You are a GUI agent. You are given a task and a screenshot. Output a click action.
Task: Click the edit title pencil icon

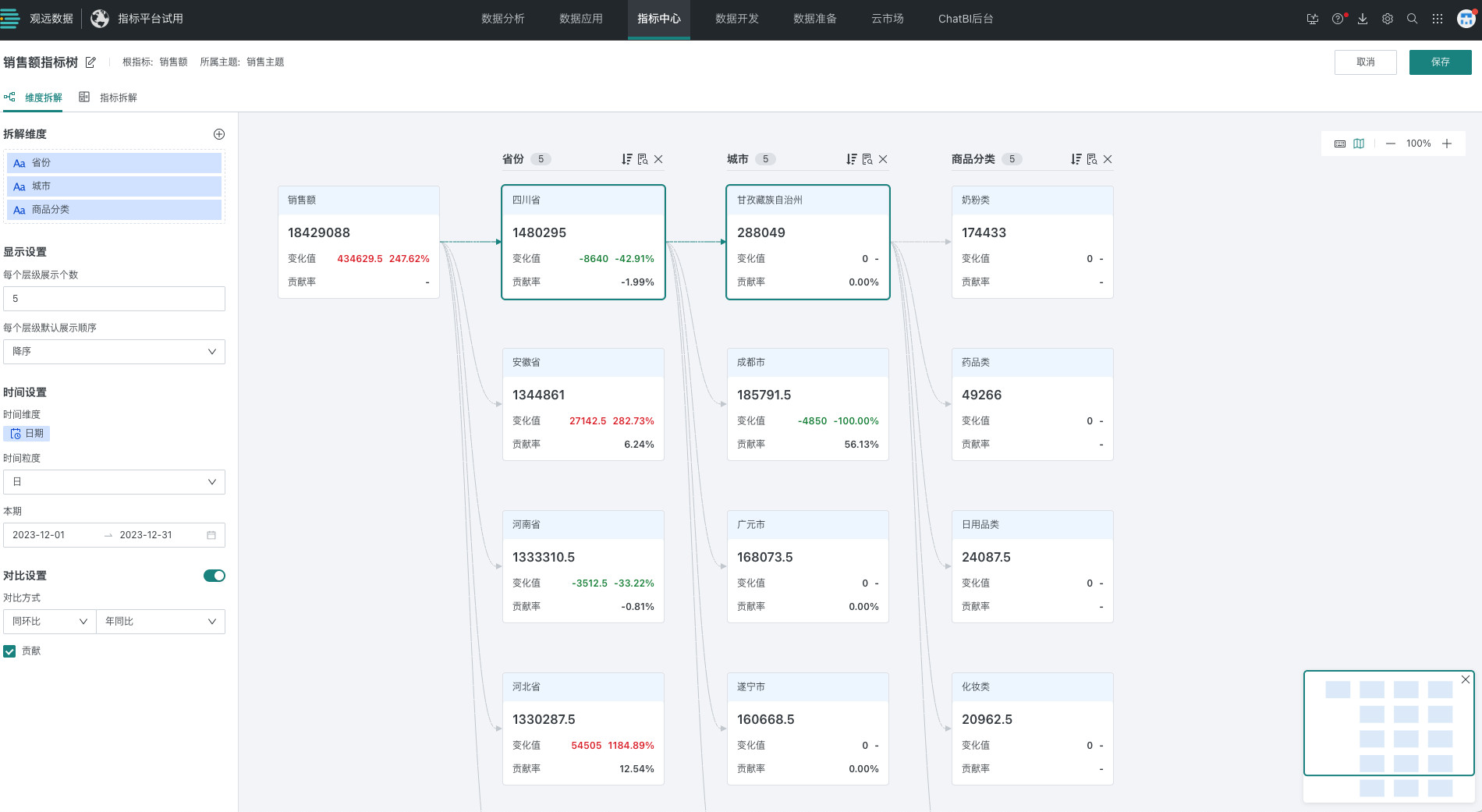click(x=90, y=62)
